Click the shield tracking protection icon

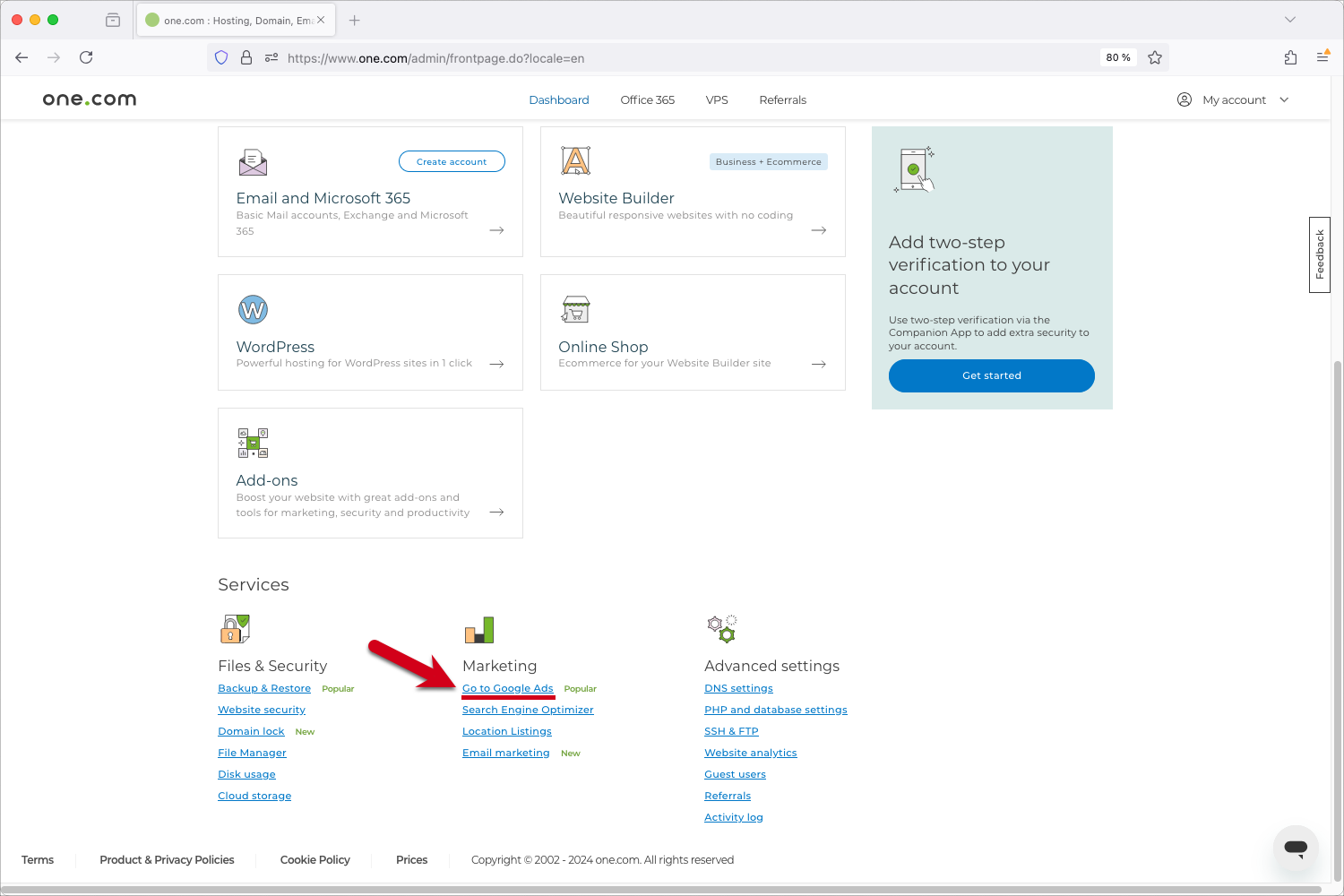pos(221,57)
